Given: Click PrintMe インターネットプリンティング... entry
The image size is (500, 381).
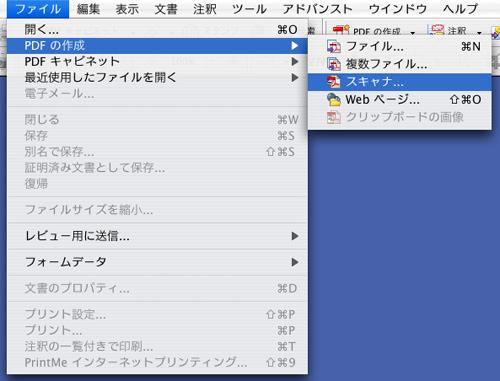Looking at the screenshot, I should click(157, 362).
